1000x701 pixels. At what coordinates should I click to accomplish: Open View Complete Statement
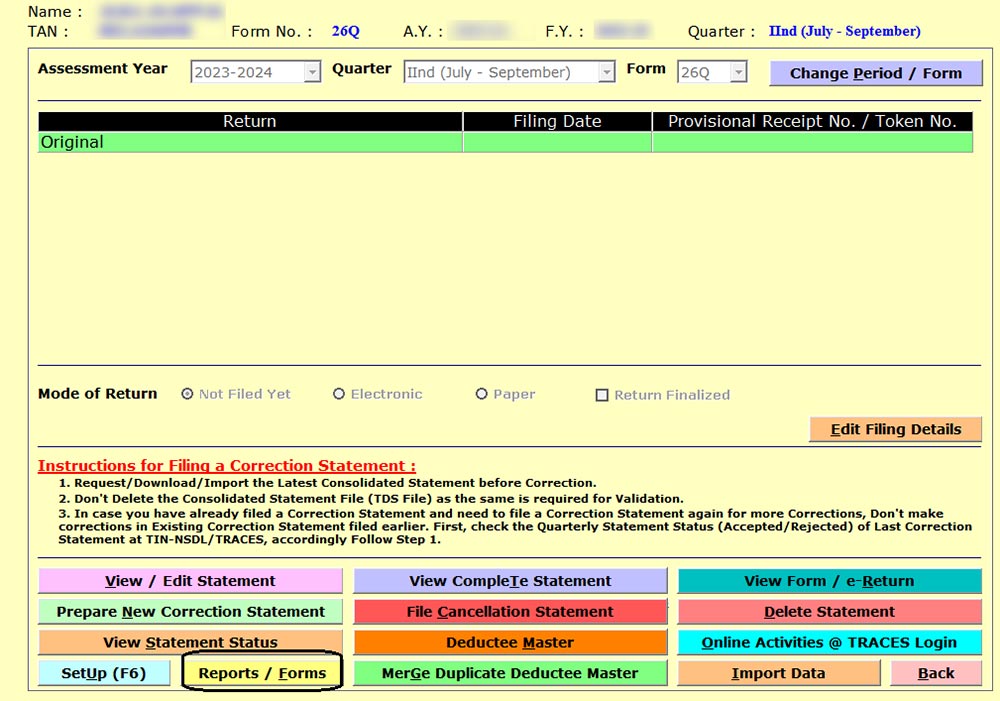tap(510, 581)
